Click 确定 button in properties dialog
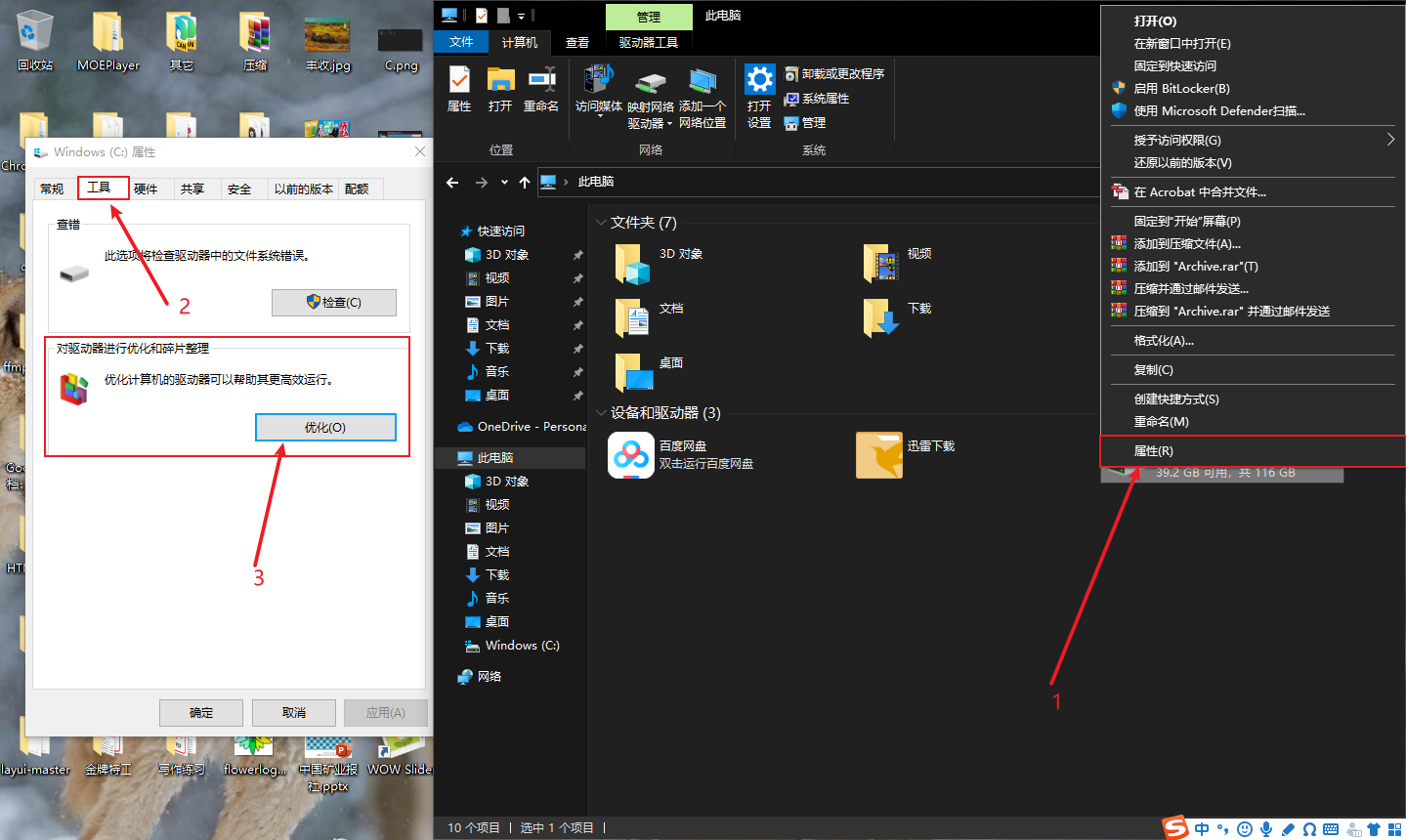Screen dimensions: 1406x840 click(201, 713)
